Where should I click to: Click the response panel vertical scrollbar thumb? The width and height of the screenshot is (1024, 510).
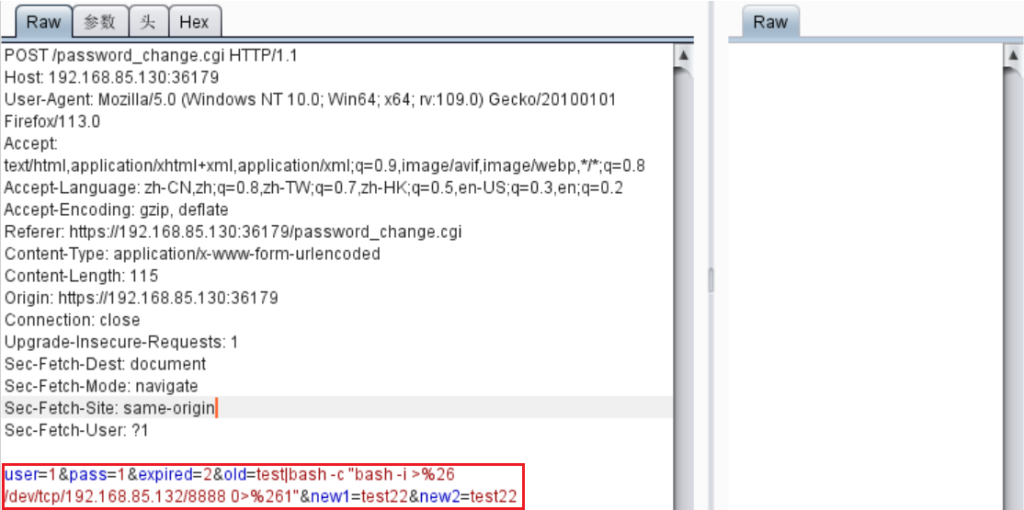pos(1014,287)
